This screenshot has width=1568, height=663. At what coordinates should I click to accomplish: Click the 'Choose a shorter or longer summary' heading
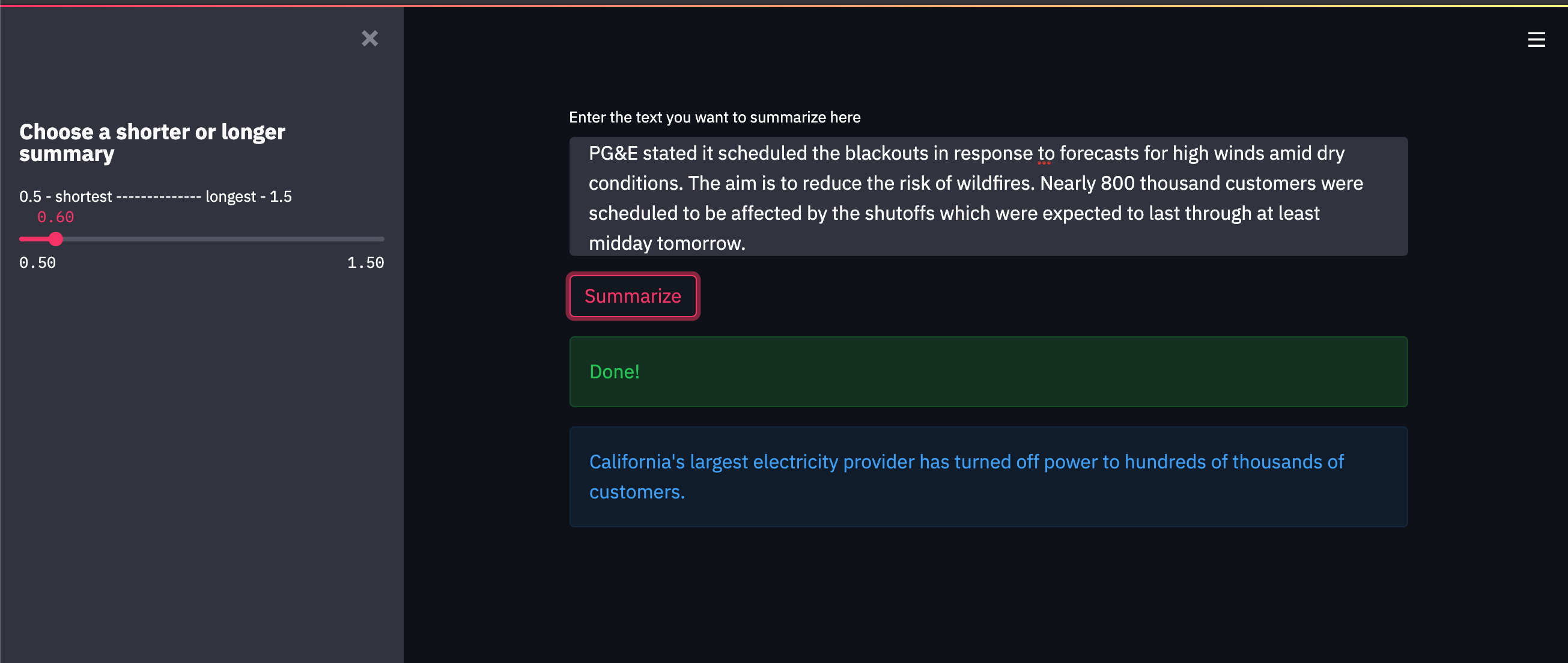click(152, 142)
